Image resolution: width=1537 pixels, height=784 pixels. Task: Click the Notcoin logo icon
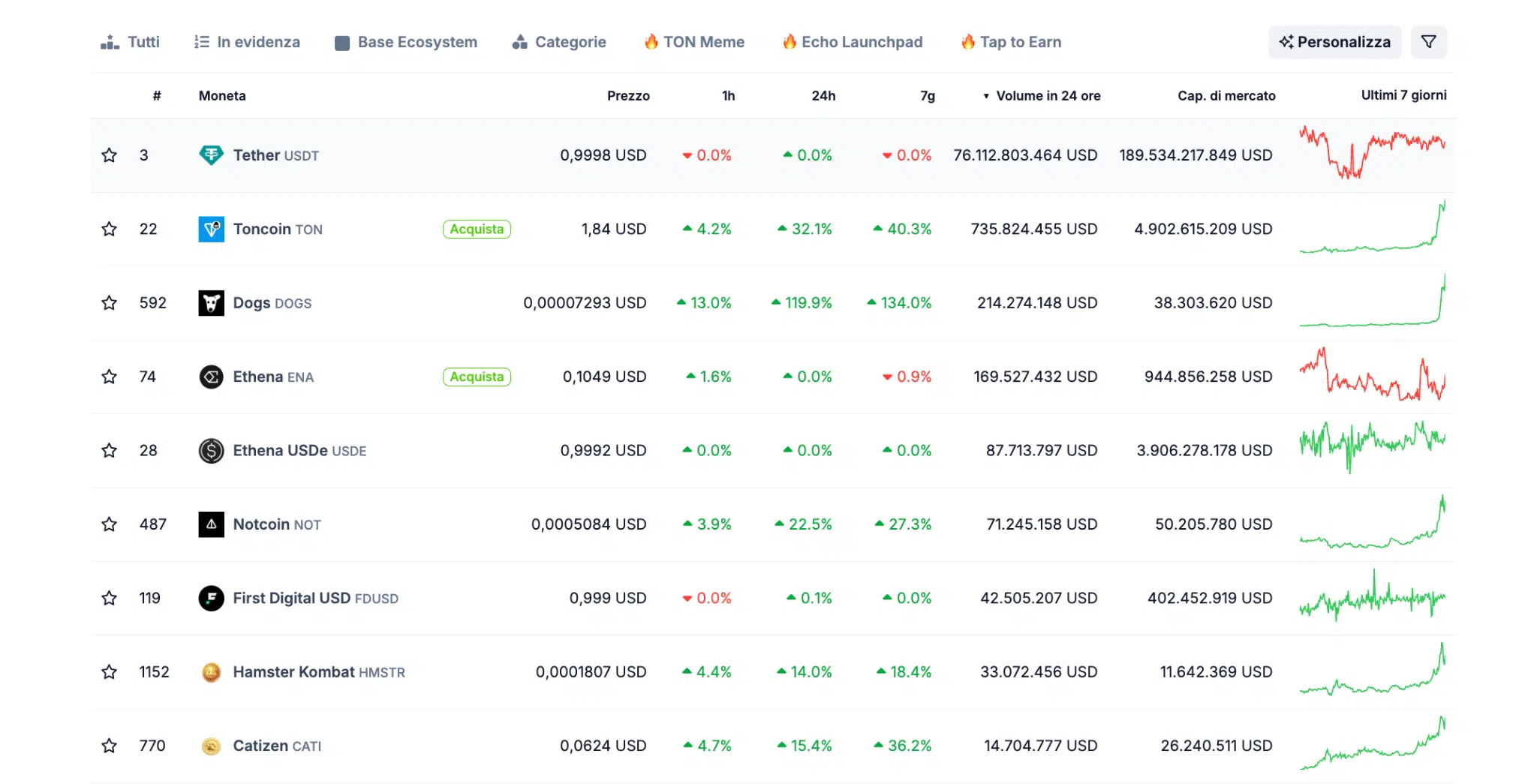point(211,524)
